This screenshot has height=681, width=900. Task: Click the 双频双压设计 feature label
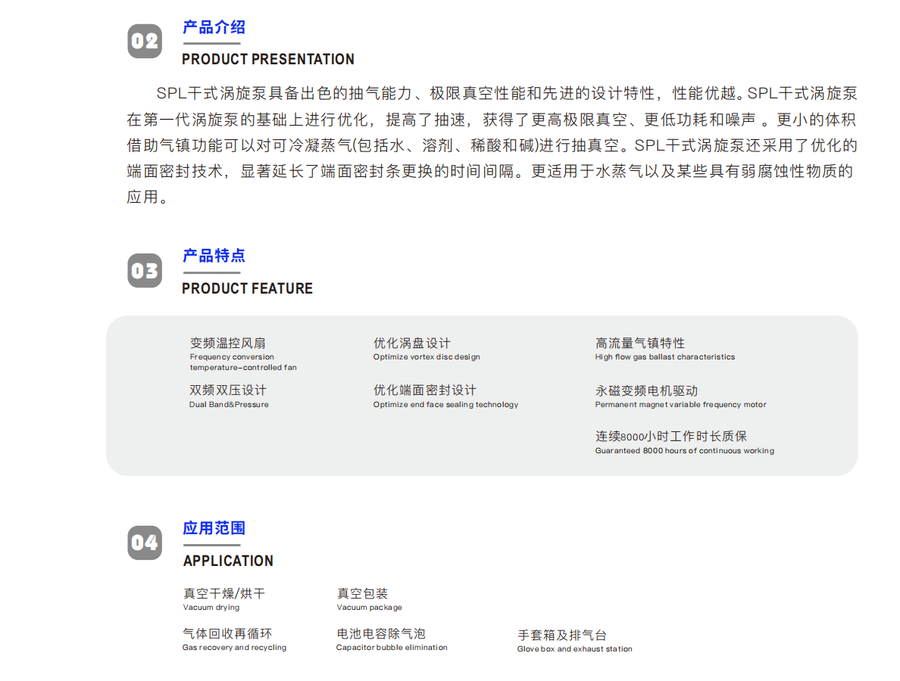(228, 390)
